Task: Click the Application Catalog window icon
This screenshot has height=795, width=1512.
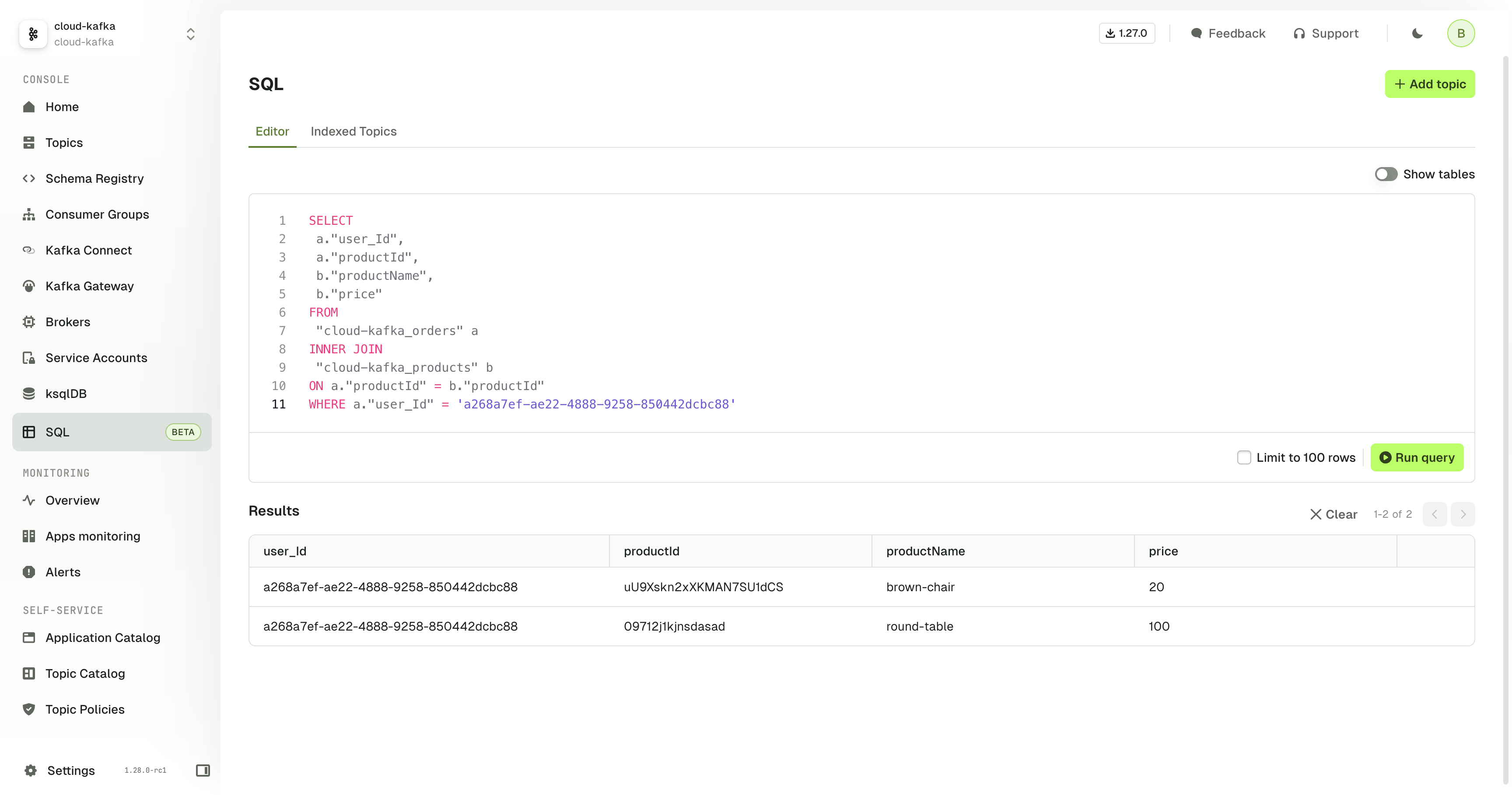Action: tap(29, 637)
